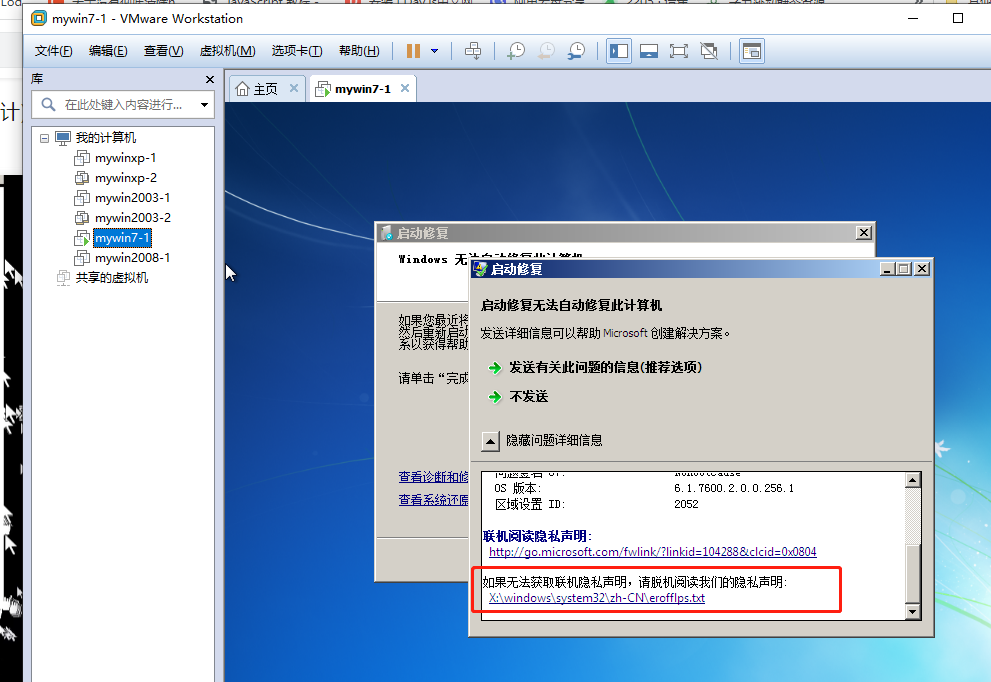Viewport: 991px width, 682px height.
Task: Enter full screen mode via toolbar icon
Action: click(x=679, y=51)
